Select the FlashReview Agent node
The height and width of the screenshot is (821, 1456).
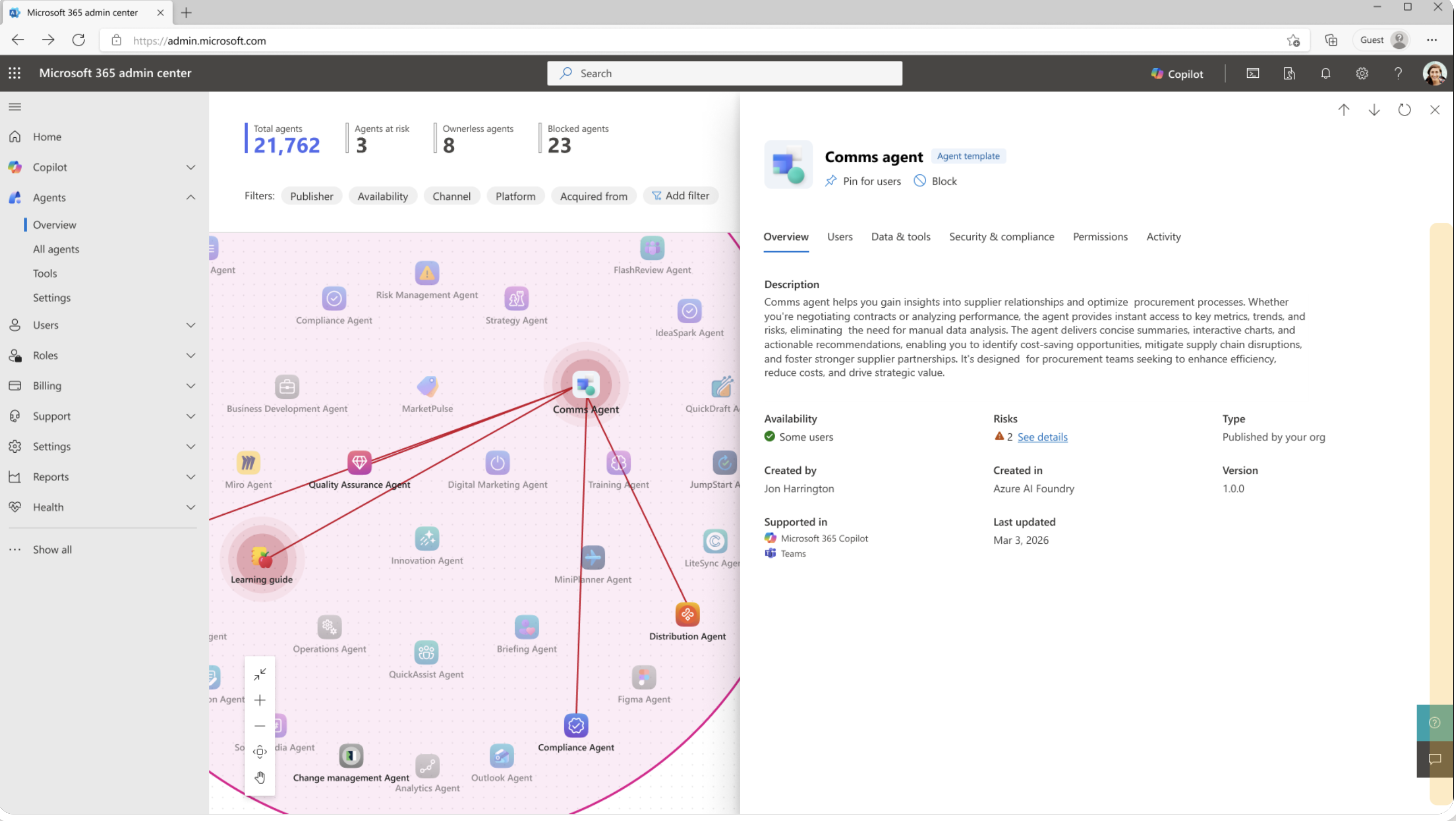coord(652,248)
